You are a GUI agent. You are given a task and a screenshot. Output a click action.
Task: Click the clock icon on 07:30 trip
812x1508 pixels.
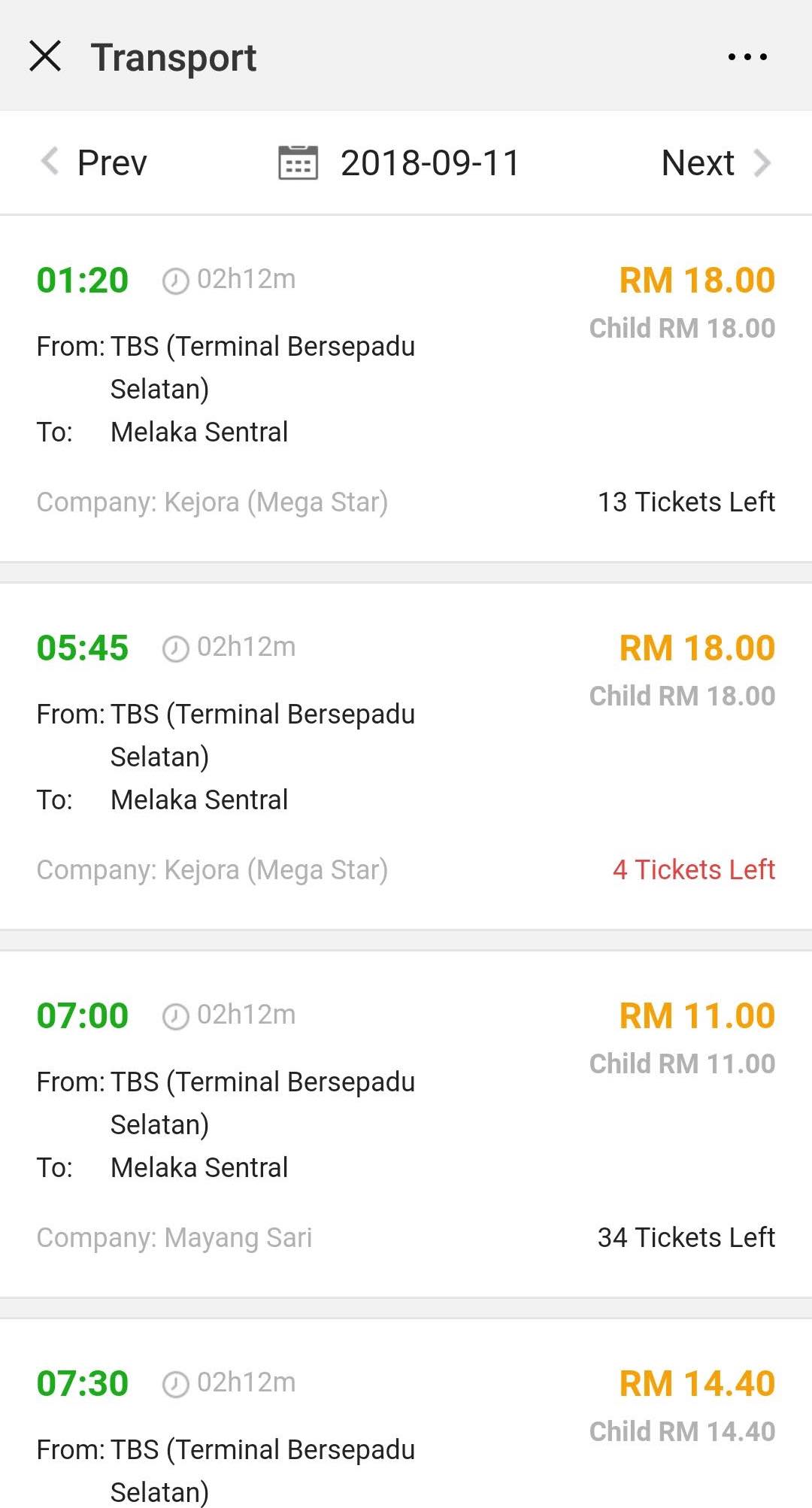point(175,1385)
